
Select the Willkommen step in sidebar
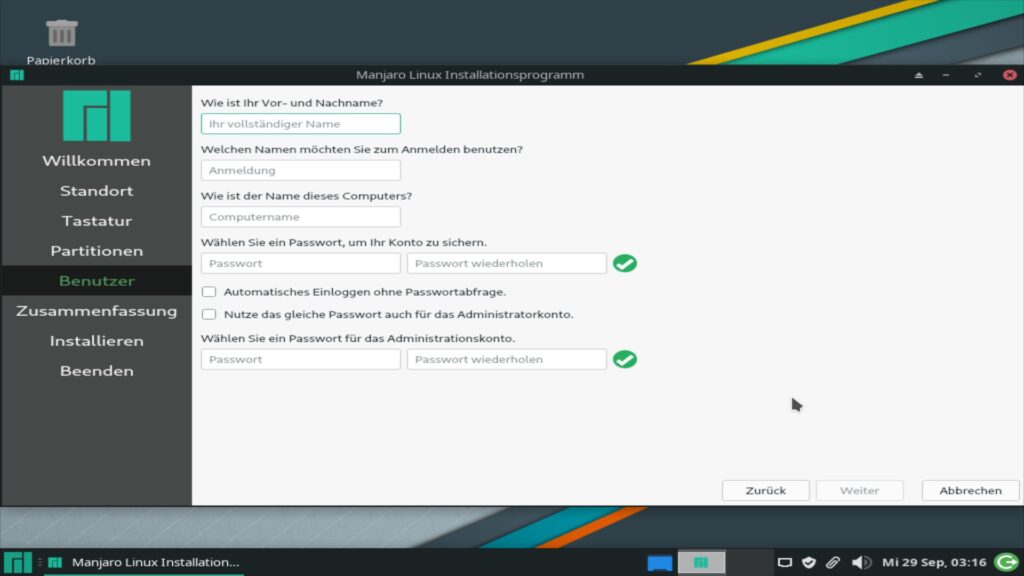[97, 161]
